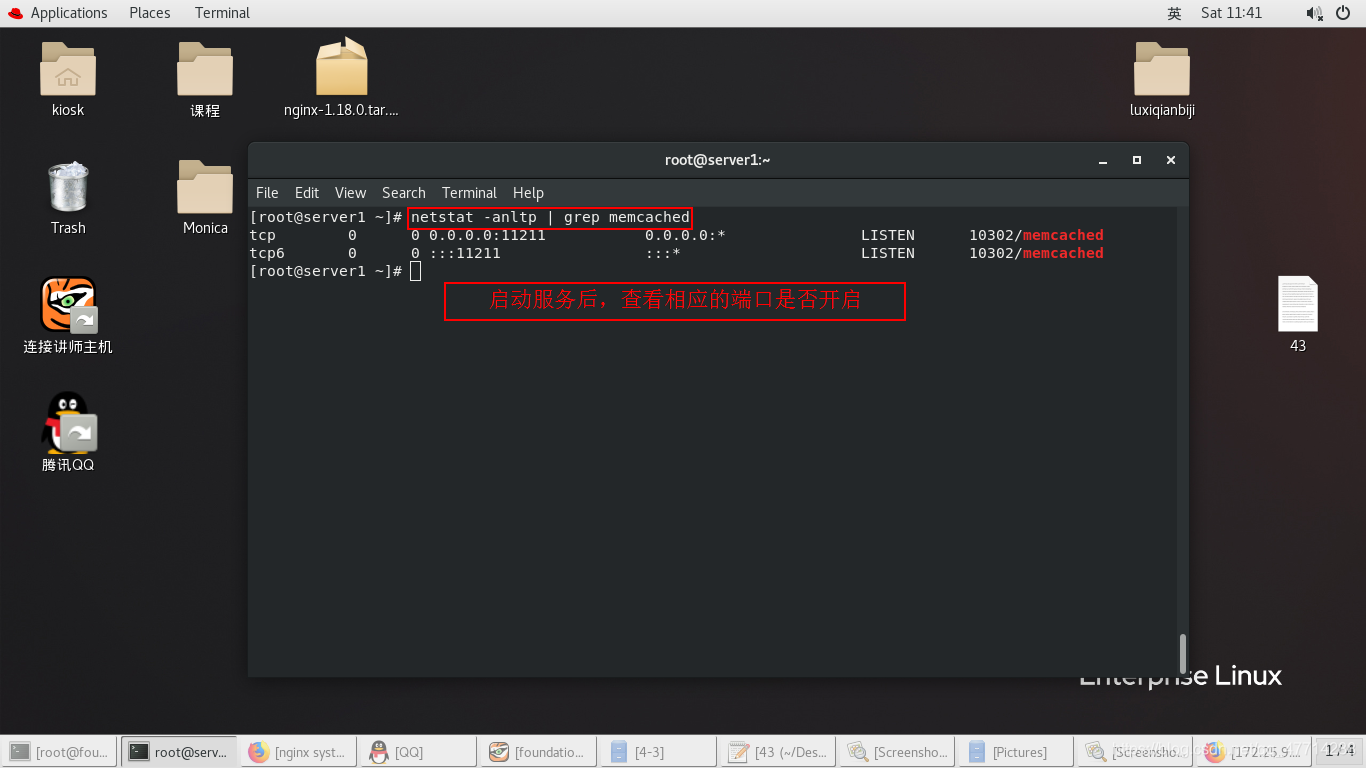Click the terminal's vertical scrollbar handle

(1183, 653)
